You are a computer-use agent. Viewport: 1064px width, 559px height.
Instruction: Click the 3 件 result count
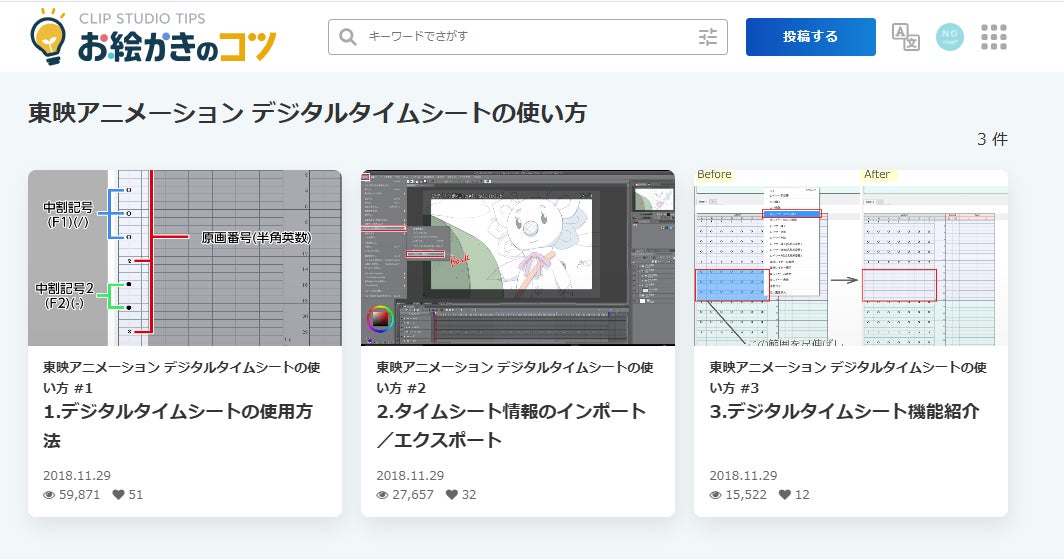[x=992, y=139]
